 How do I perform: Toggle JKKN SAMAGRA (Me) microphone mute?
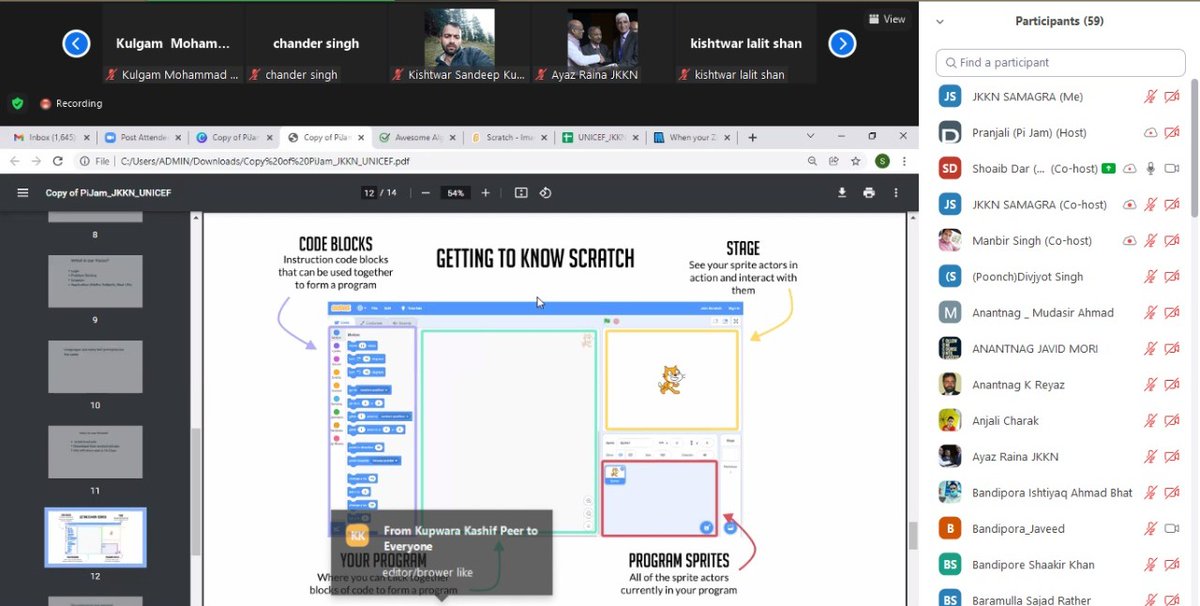tap(1151, 96)
